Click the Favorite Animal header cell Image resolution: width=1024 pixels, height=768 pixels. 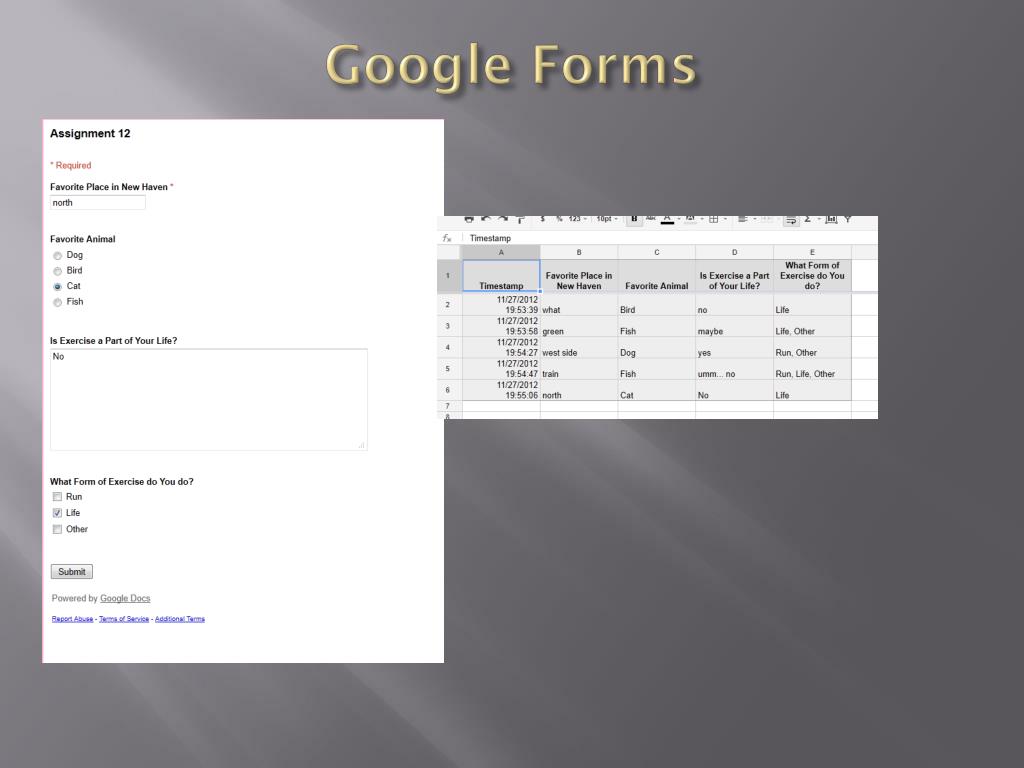coord(656,276)
